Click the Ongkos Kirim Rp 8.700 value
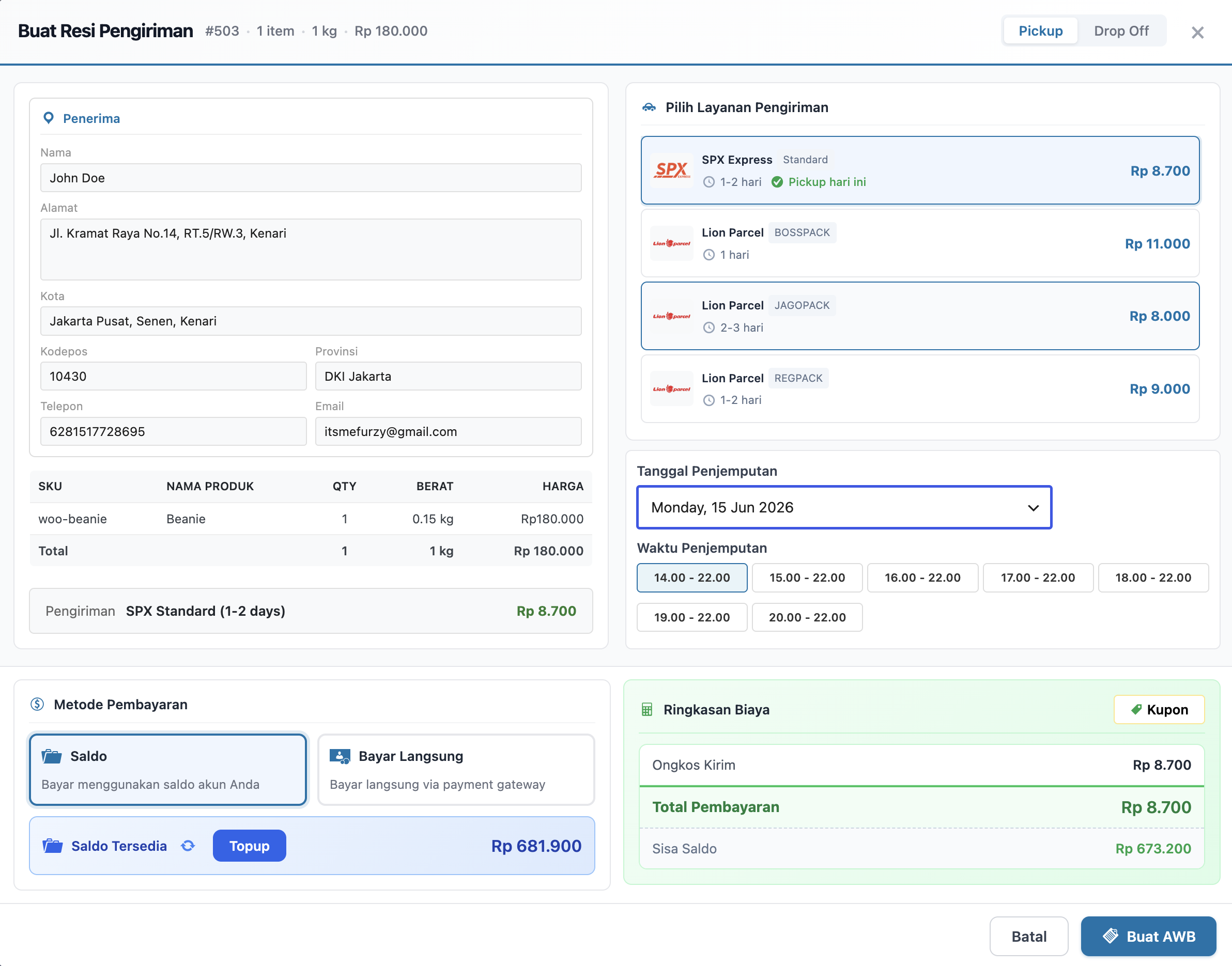Image resolution: width=1232 pixels, height=966 pixels. pos(1161,765)
